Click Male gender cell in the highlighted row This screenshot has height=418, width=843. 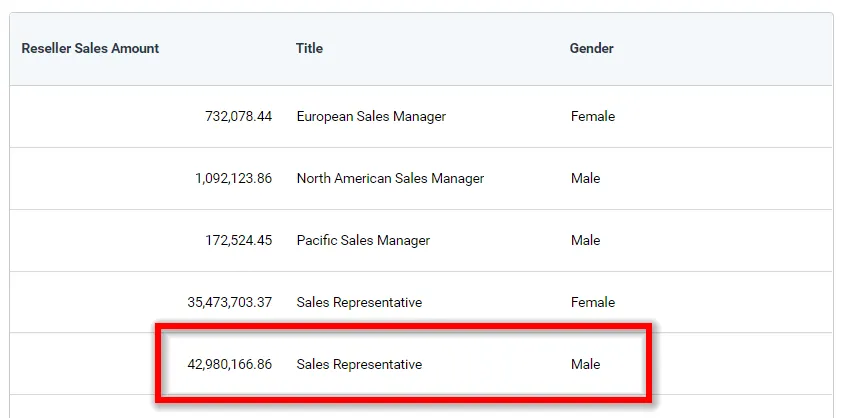585,364
